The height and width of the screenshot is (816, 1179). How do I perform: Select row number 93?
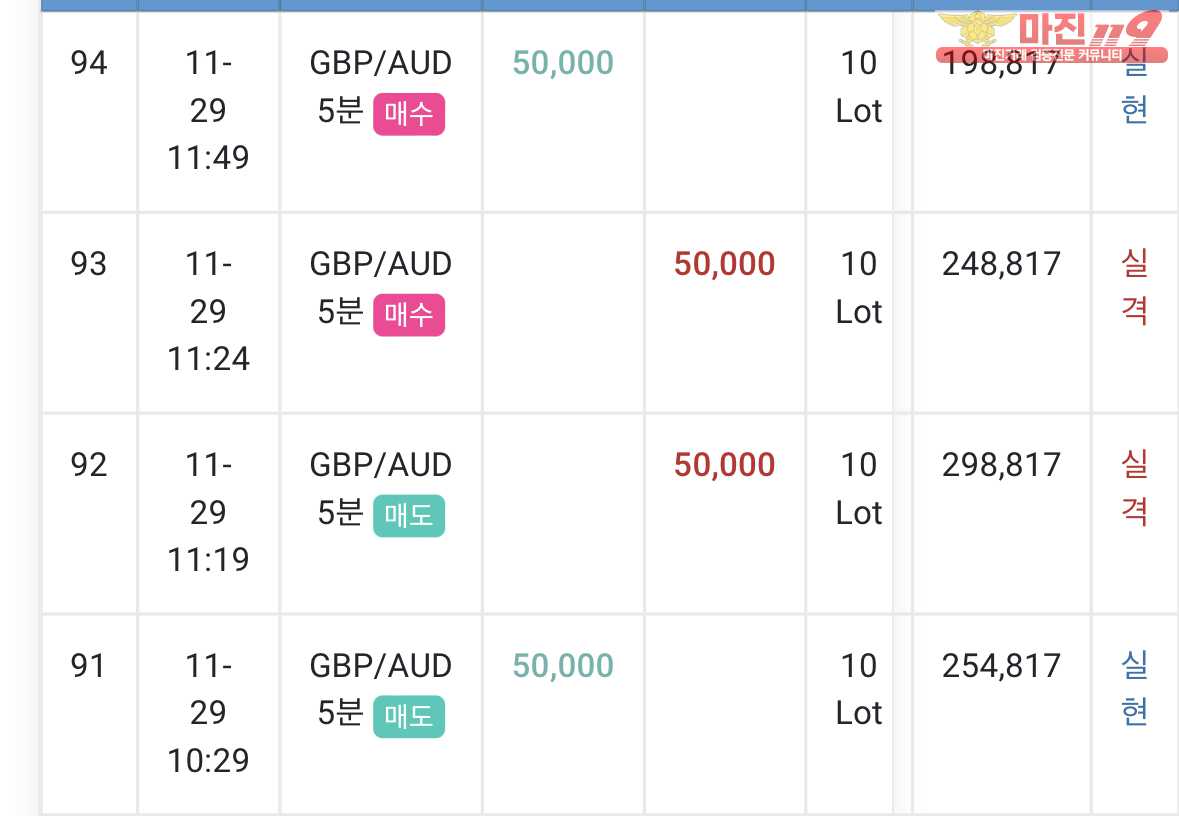pyautogui.click(x=89, y=263)
